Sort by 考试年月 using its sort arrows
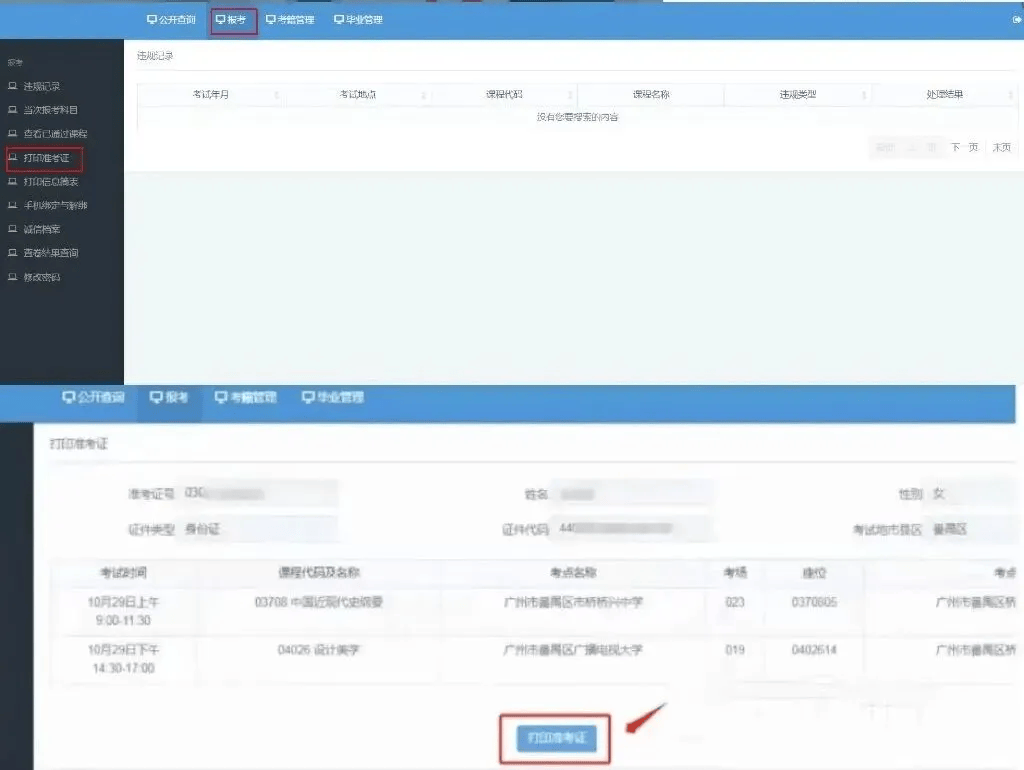 [x=276, y=95]
